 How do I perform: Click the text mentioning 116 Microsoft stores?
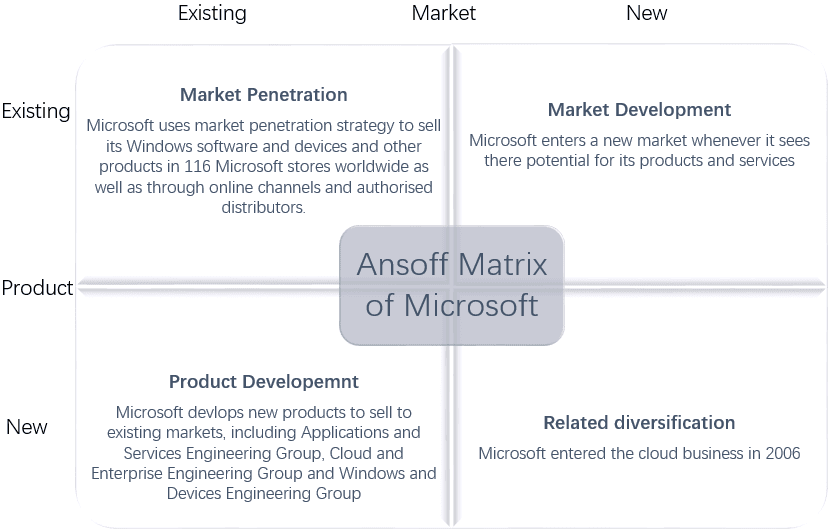[264, 167]
